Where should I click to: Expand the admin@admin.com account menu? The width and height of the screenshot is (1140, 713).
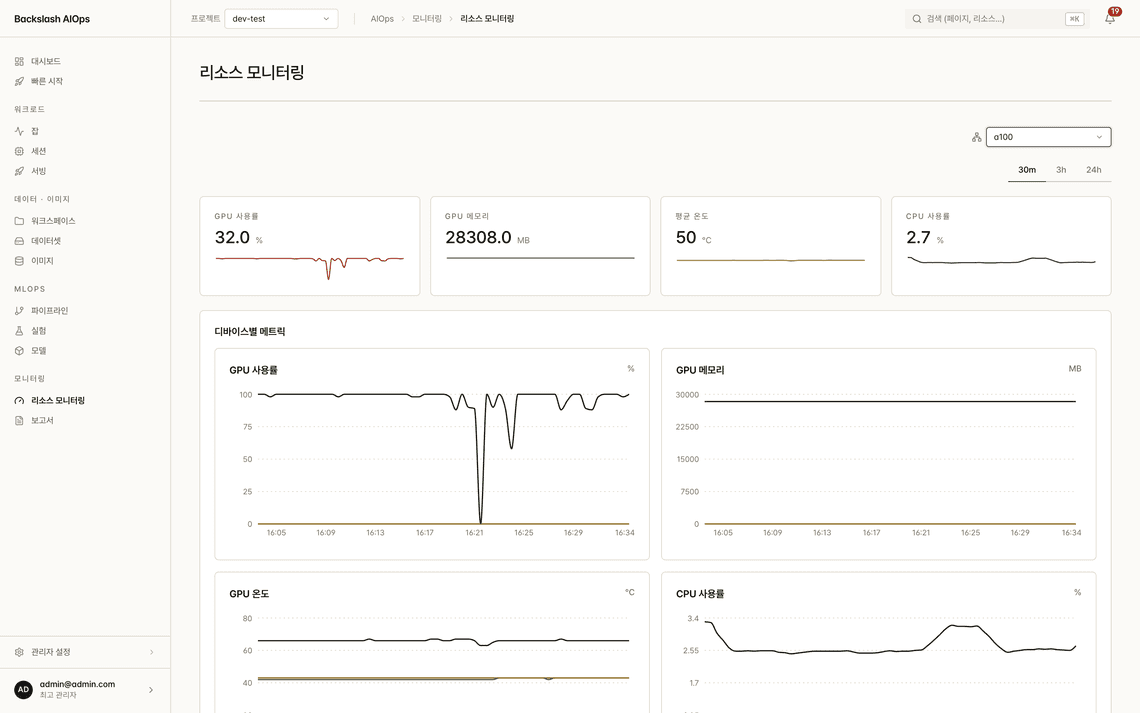tap(85, 690)
